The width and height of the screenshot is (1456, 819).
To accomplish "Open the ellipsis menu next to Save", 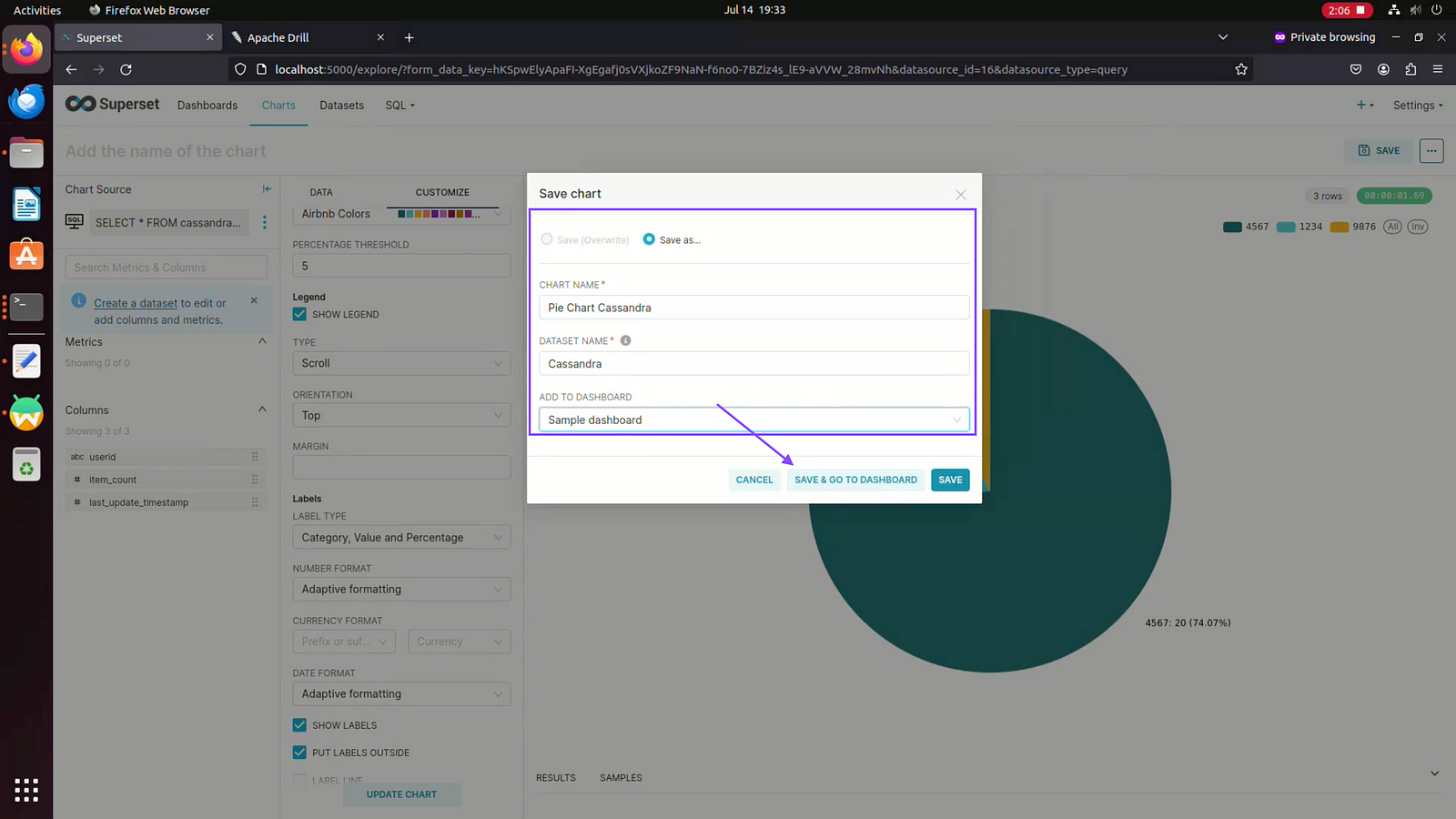I will [1431, 151].
